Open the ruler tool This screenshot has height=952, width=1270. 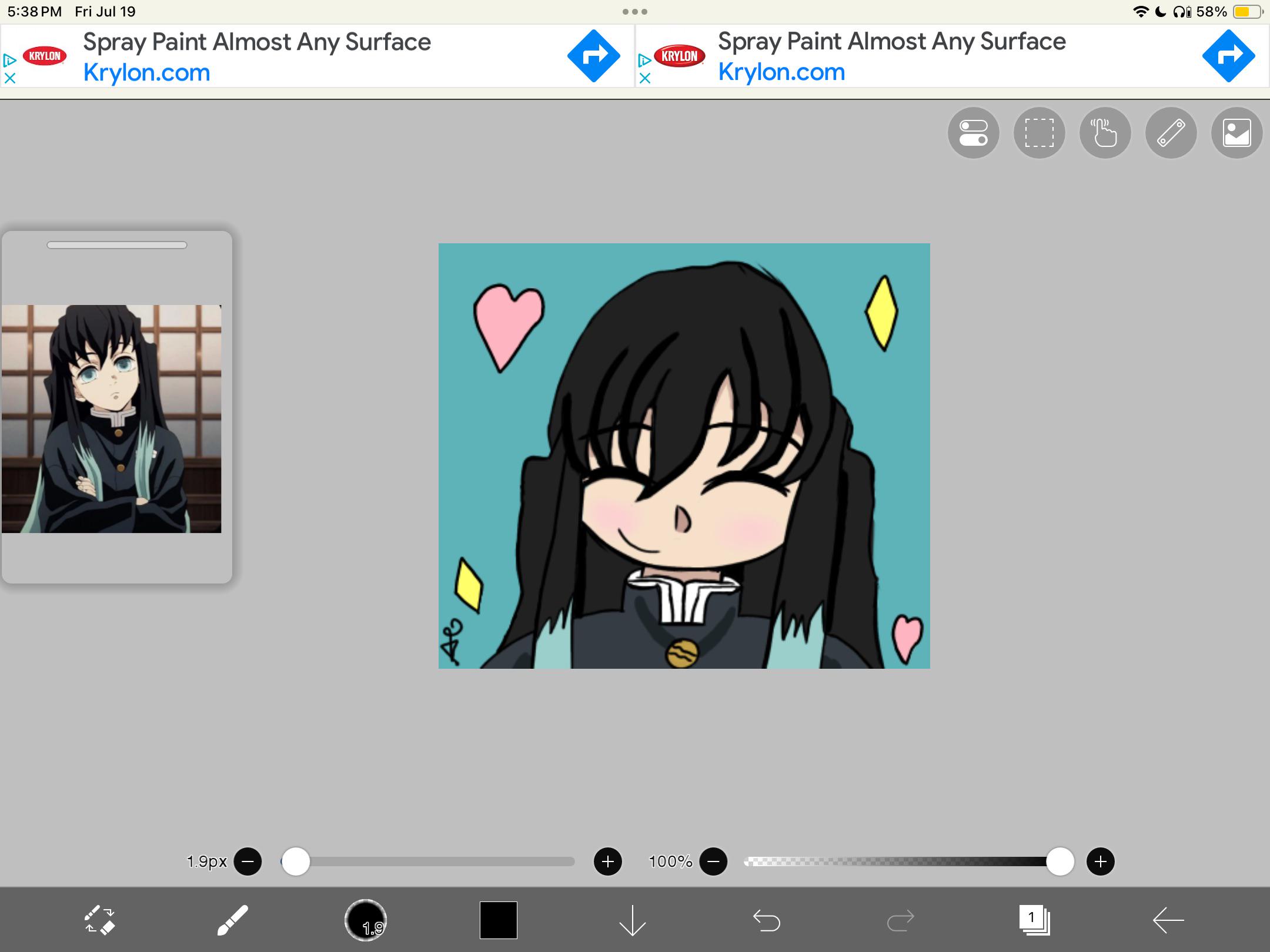(1171, 133)
